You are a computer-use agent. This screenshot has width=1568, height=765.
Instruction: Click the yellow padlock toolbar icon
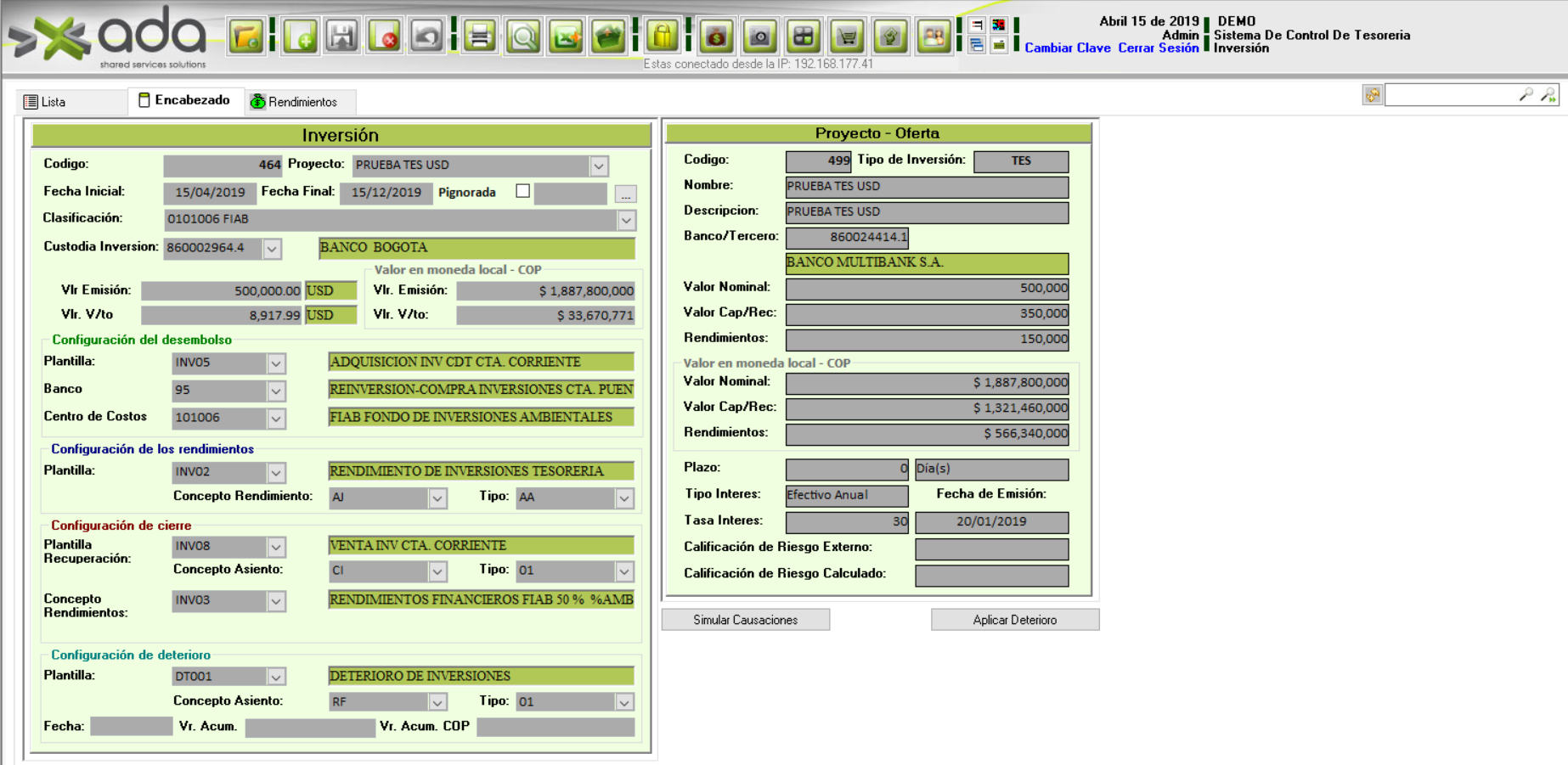(x=662, y=37)
